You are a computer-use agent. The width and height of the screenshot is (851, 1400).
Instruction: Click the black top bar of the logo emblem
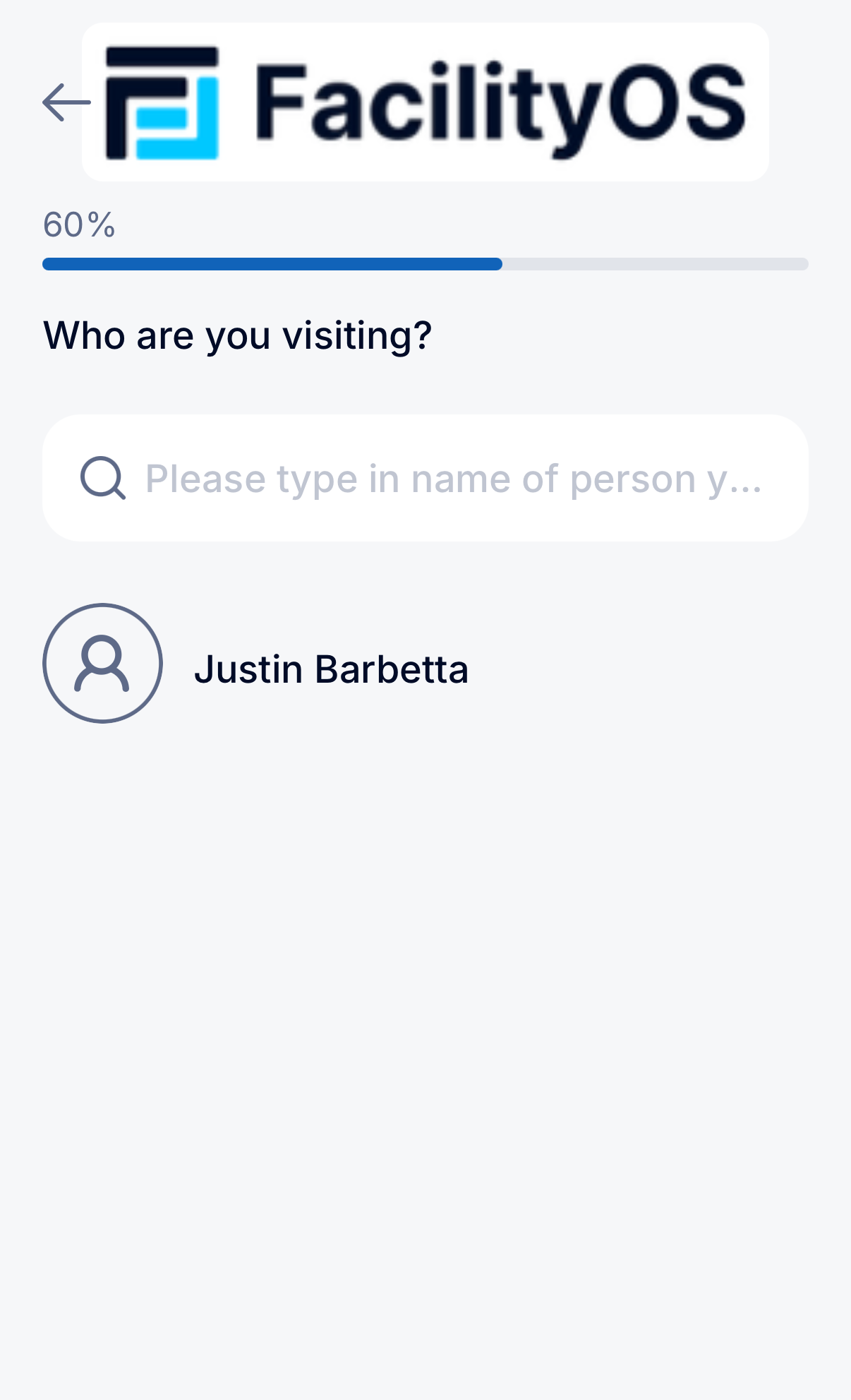coord(162,58)
